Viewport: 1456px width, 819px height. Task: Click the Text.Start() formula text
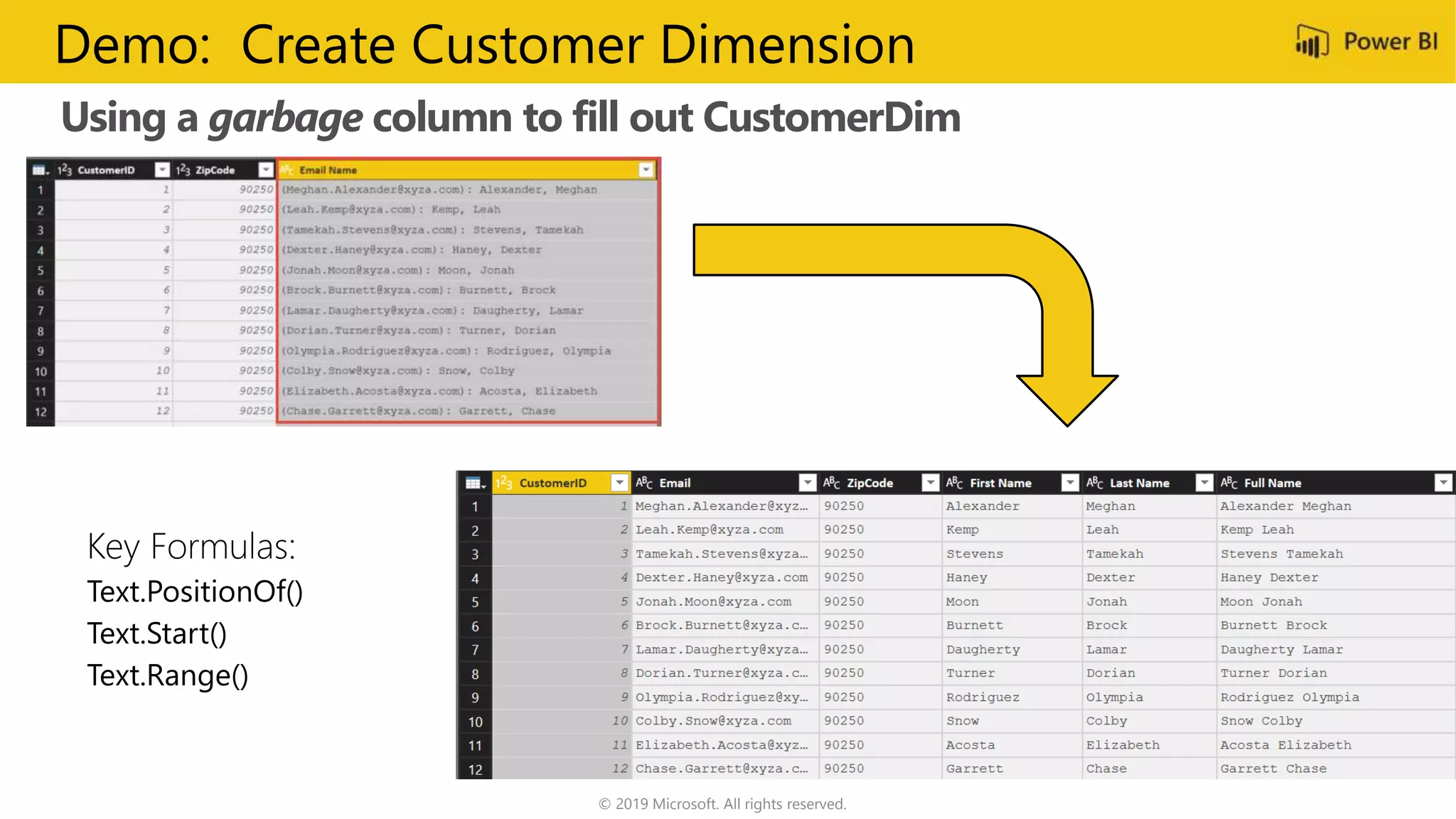point(156,633)
